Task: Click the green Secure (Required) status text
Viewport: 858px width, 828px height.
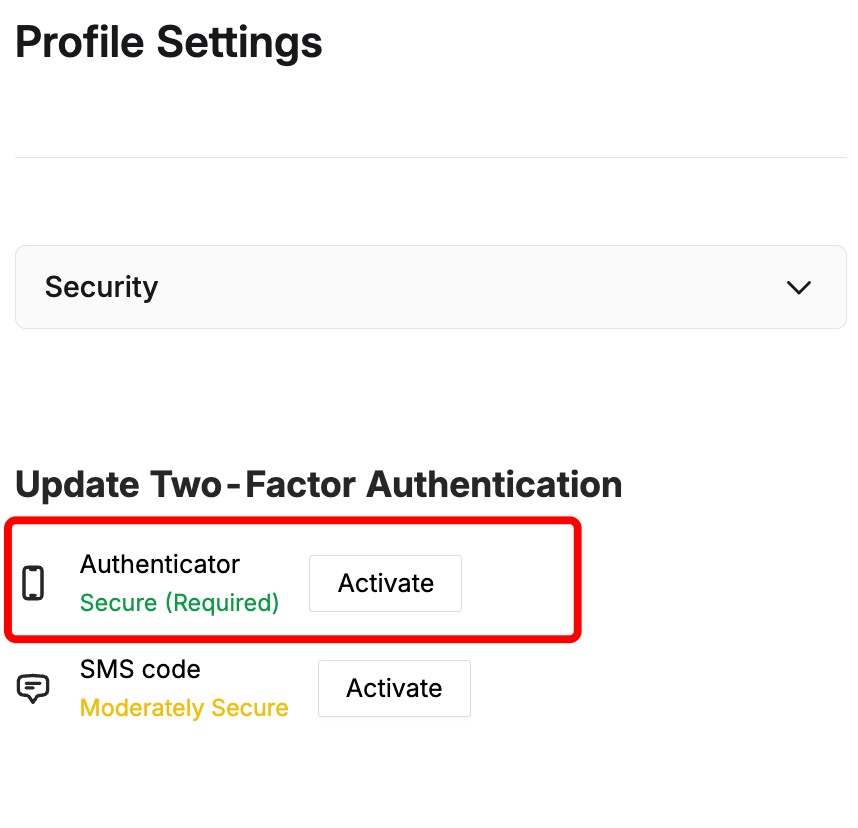Action: pyautogui.click(x=179, y=603)
